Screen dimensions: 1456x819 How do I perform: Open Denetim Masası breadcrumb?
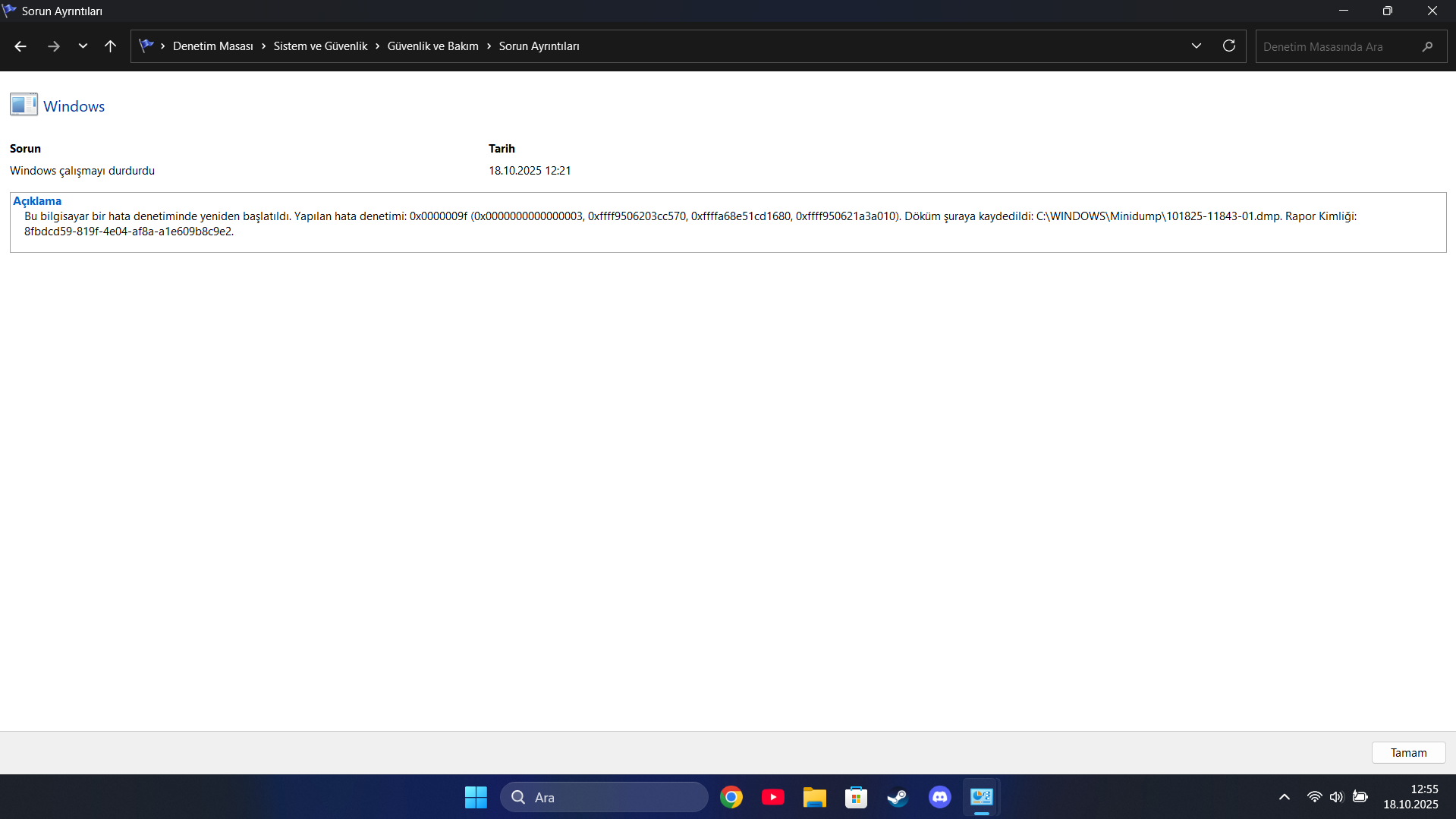(212, 46)
